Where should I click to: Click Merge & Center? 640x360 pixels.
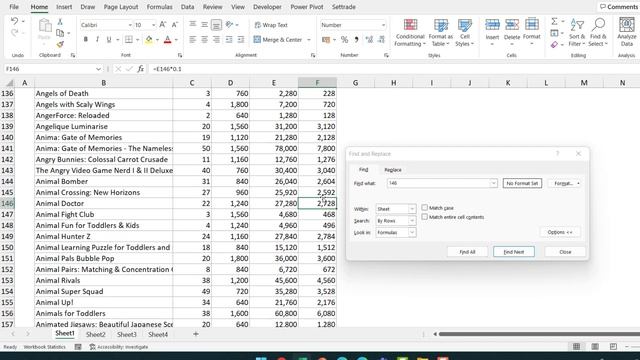pyautogui.click(x=278, y=40)
